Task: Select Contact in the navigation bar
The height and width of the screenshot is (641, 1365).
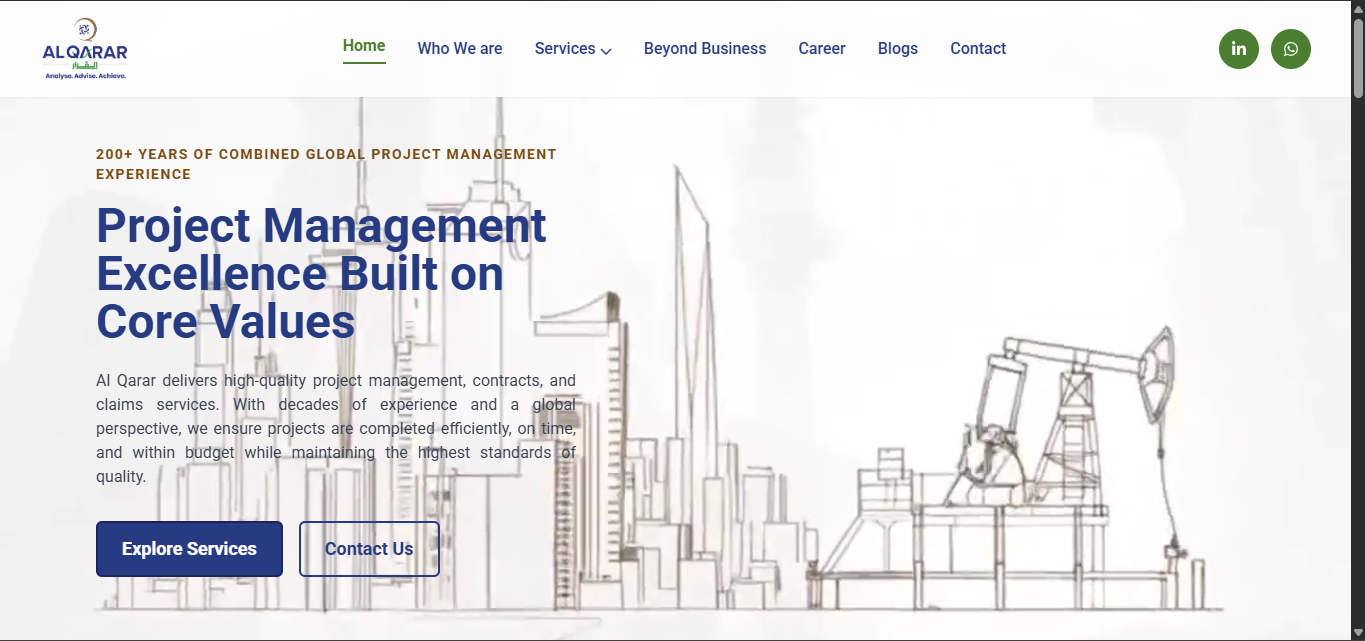Action: (978, 48)
